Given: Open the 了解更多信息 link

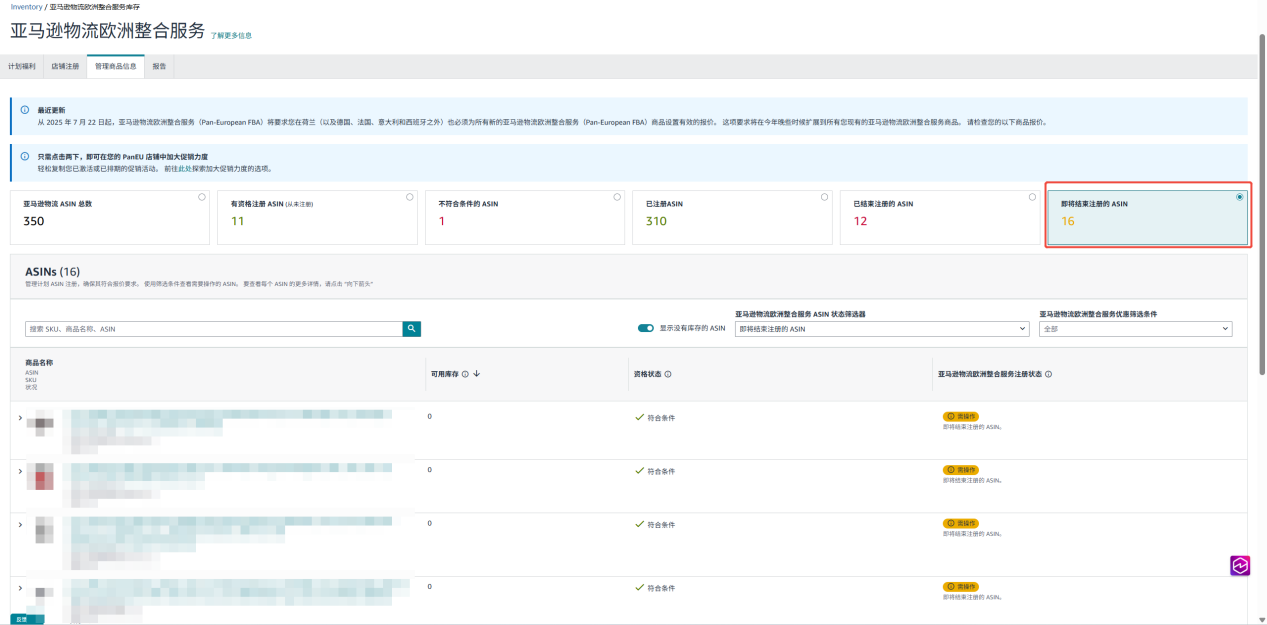Looking at the screenshot, I should (x=231, y=35).
